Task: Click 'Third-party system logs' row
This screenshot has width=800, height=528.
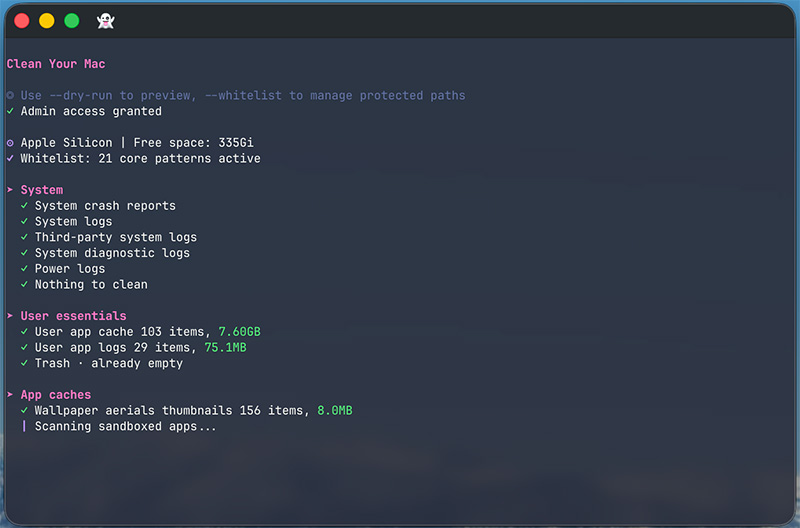Action: tap(116, 237)
